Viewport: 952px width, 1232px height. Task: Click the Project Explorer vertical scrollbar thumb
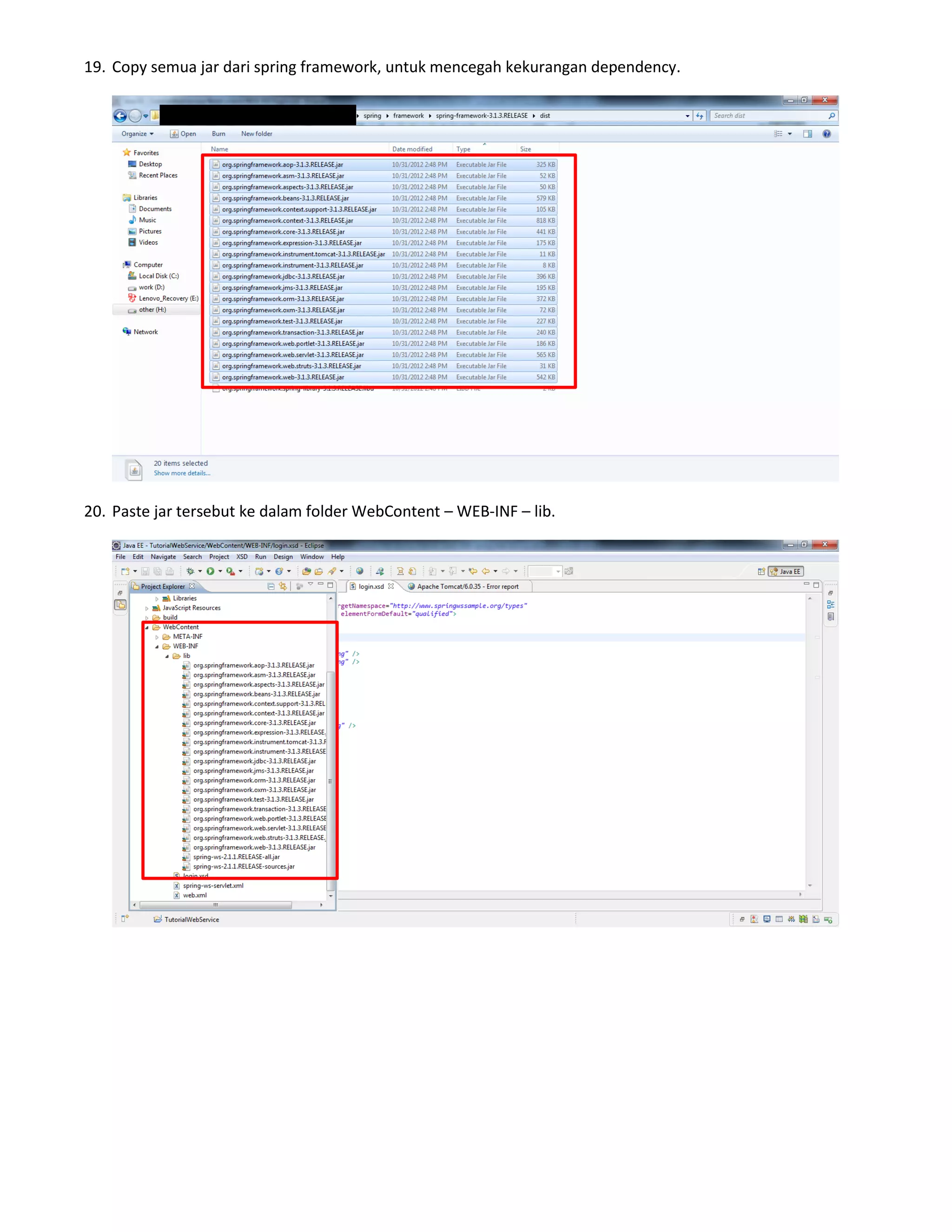331,782
